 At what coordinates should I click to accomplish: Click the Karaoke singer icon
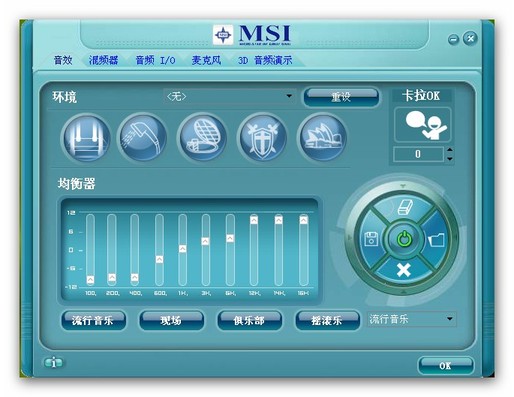click(423, 125)
